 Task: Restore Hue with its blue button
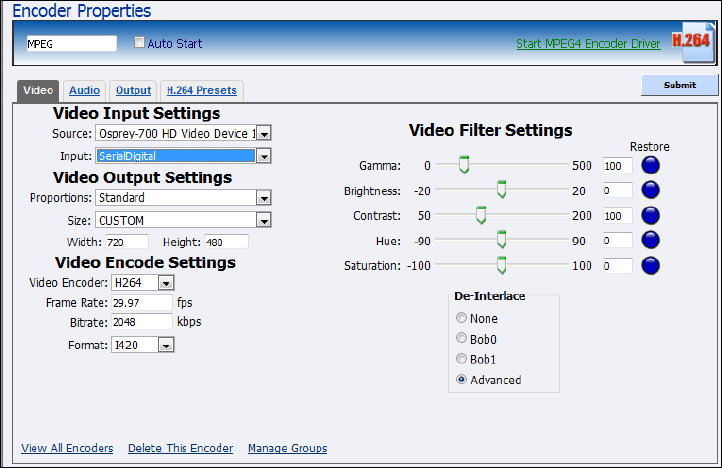click(x=651, y=240)
